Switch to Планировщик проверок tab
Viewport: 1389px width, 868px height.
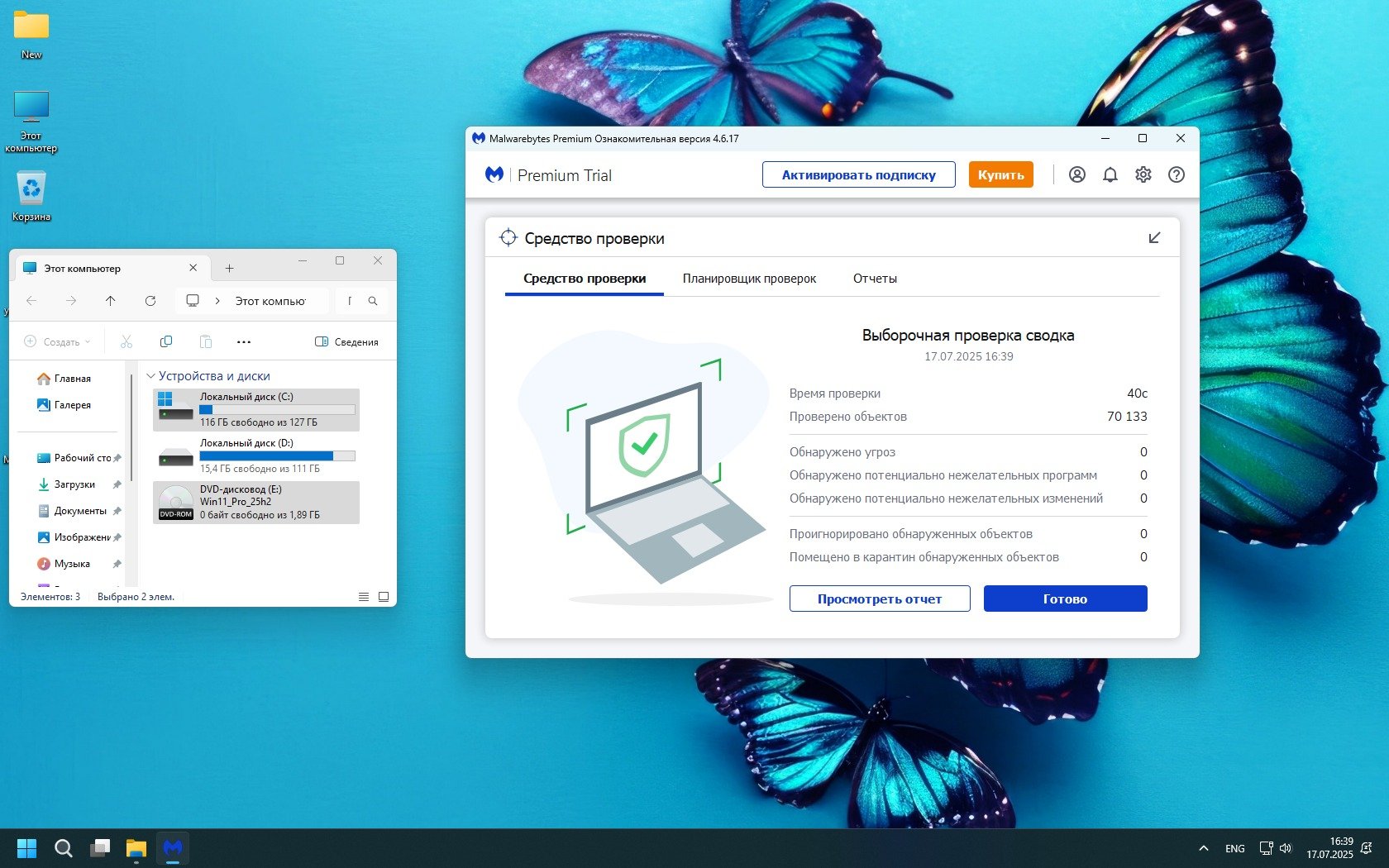[749, 279]
